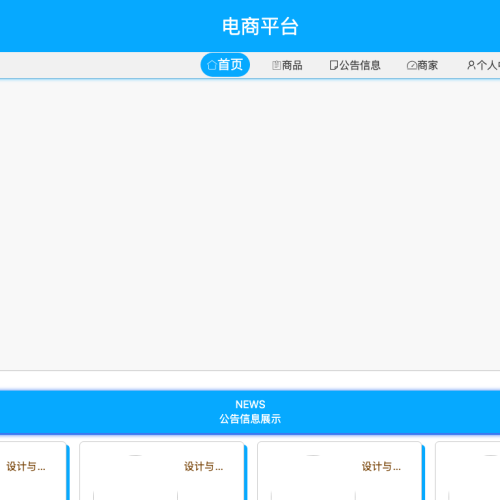The height and width of the screenshot is (500, 500).
Task: Click the note icon beside 公告信息
Action: point(334,65)
